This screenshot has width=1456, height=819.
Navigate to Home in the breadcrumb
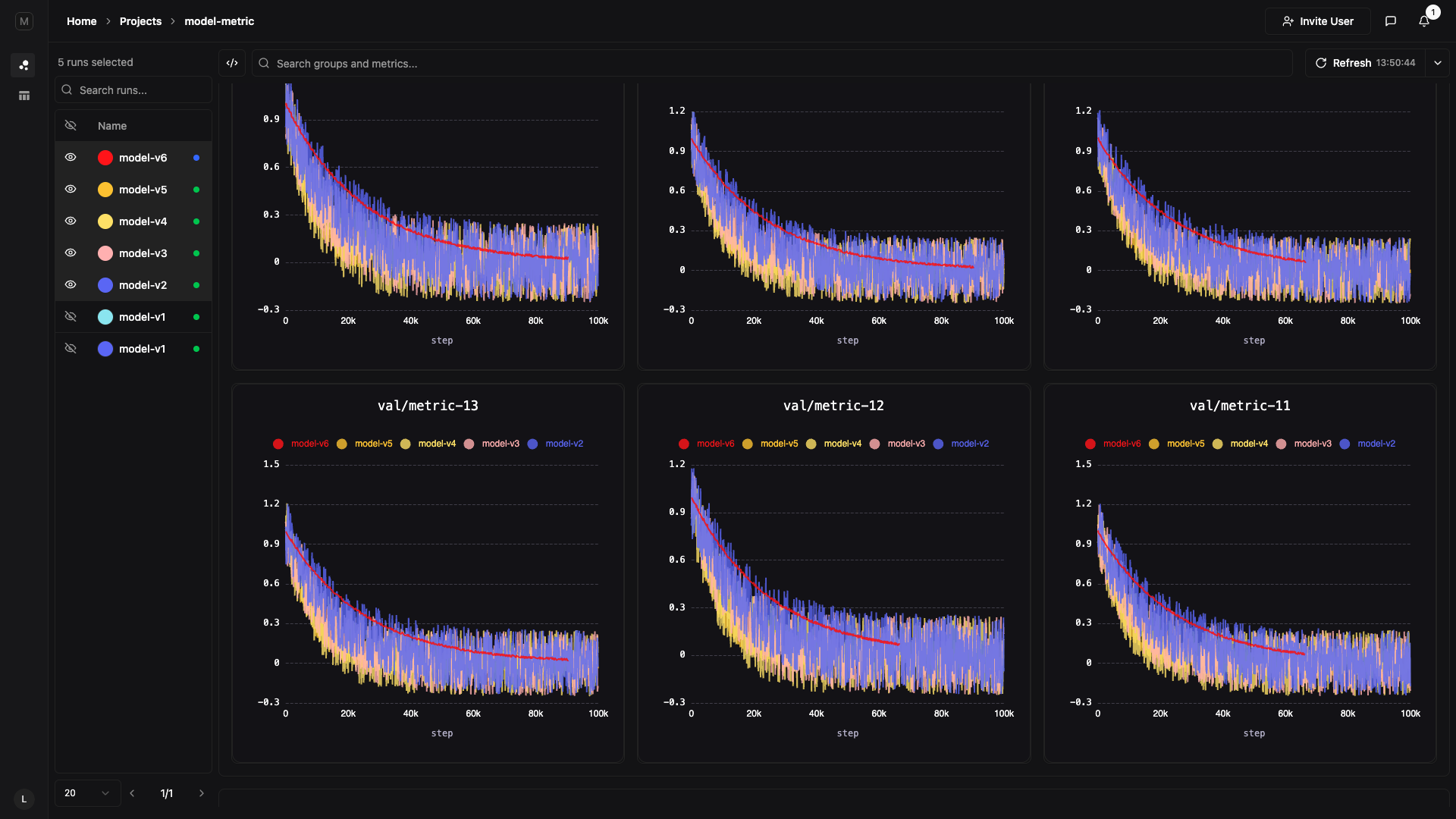[x=81, y=21]
